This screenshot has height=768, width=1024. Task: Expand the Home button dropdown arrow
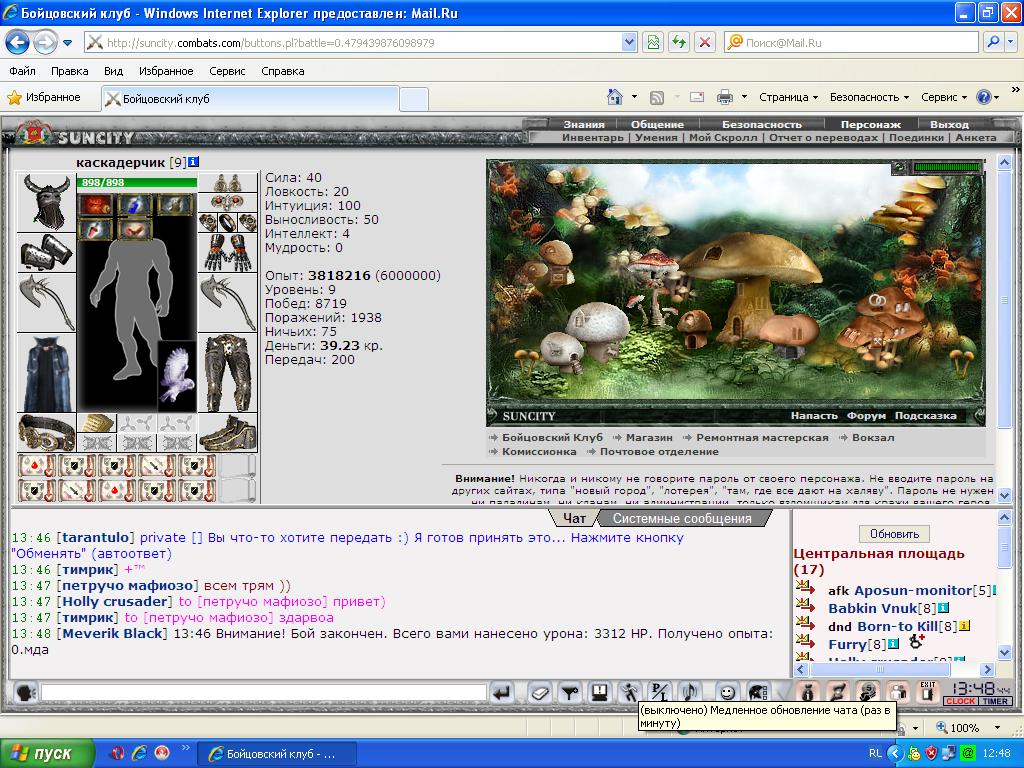(634, 97)
